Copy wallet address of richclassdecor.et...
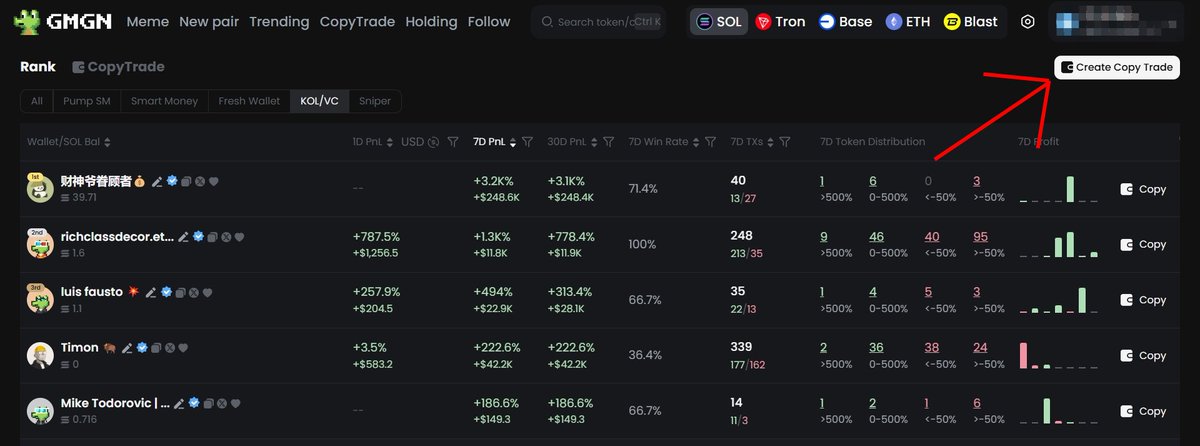 (212, 237)
